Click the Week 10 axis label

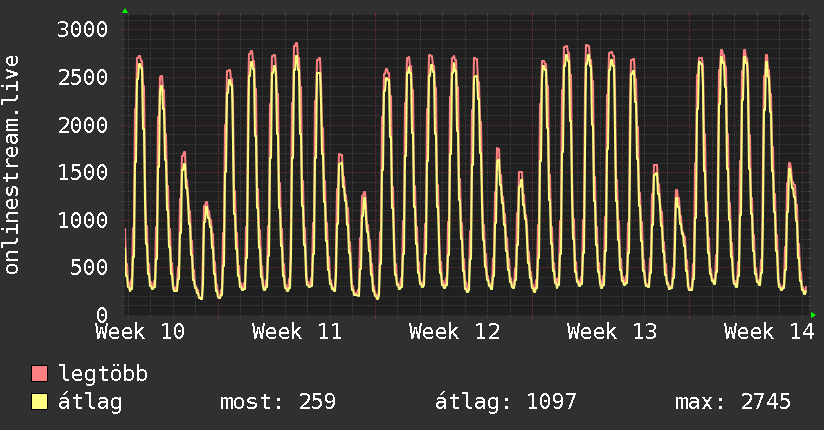click(x=140, y=332)
